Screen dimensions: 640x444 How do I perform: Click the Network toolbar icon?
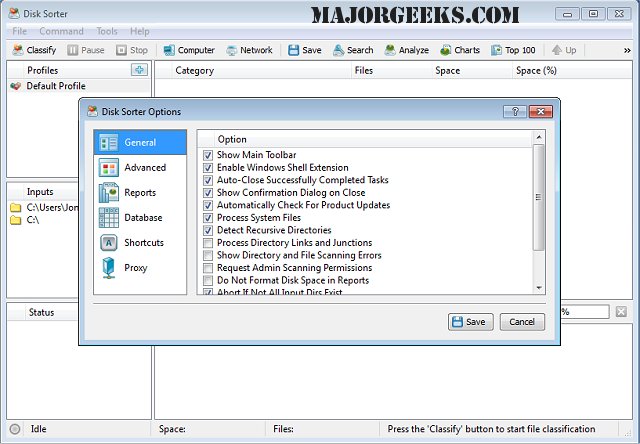pyautogui.click(x=250, y=50)
